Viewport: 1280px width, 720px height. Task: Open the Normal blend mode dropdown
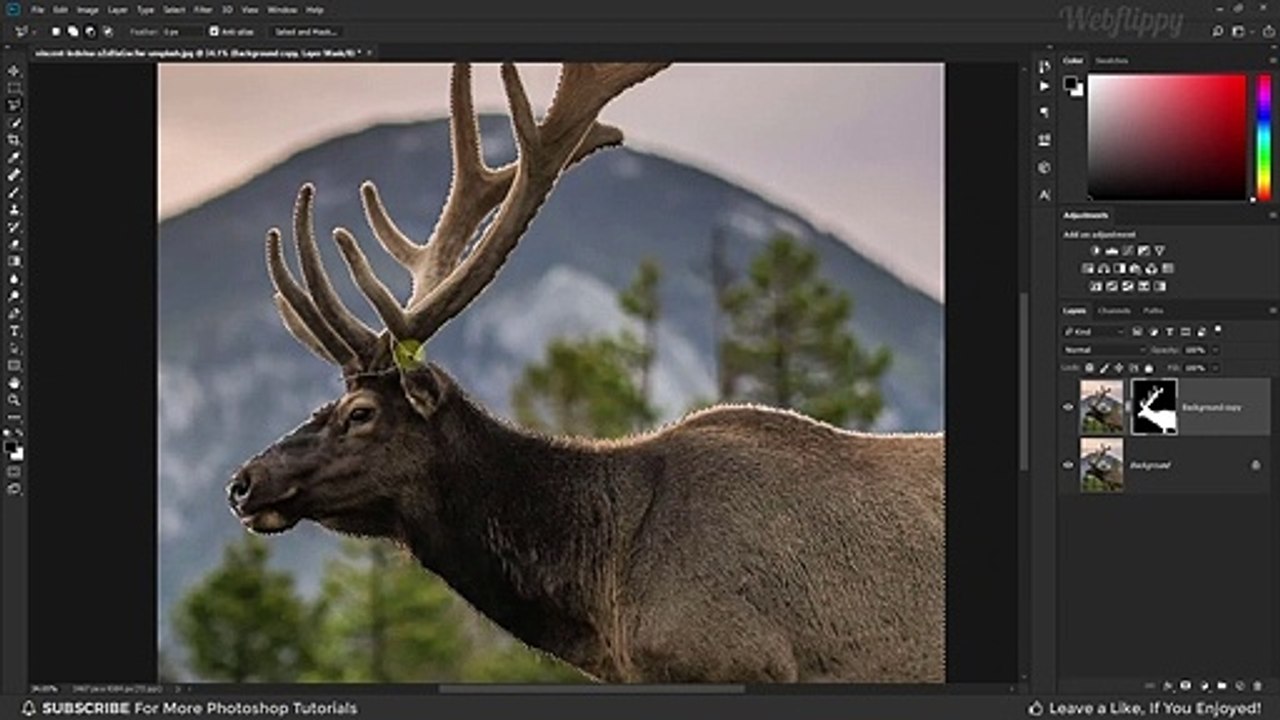(x=1104, y=350)
